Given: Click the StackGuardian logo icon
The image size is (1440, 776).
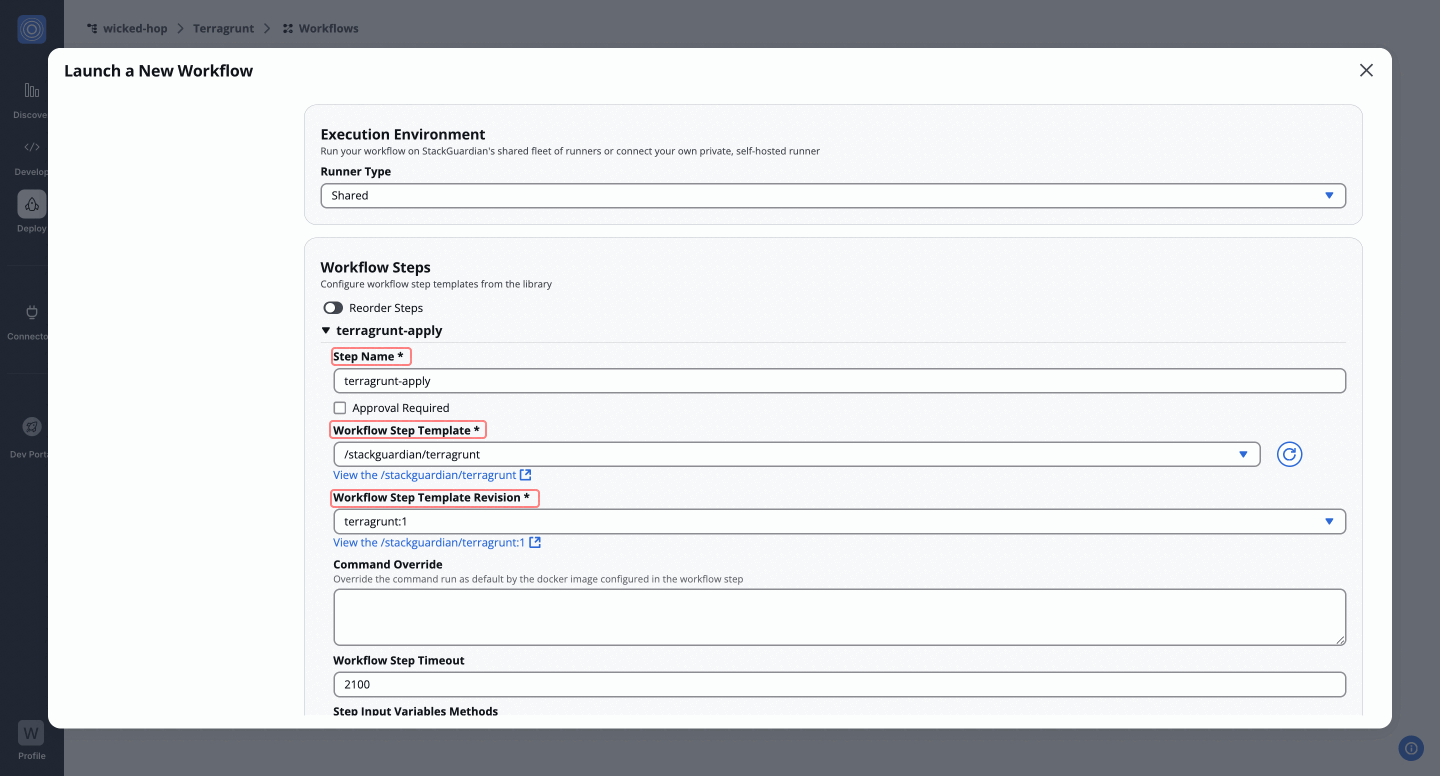Looking at the screenshot, I should (32, 30).
